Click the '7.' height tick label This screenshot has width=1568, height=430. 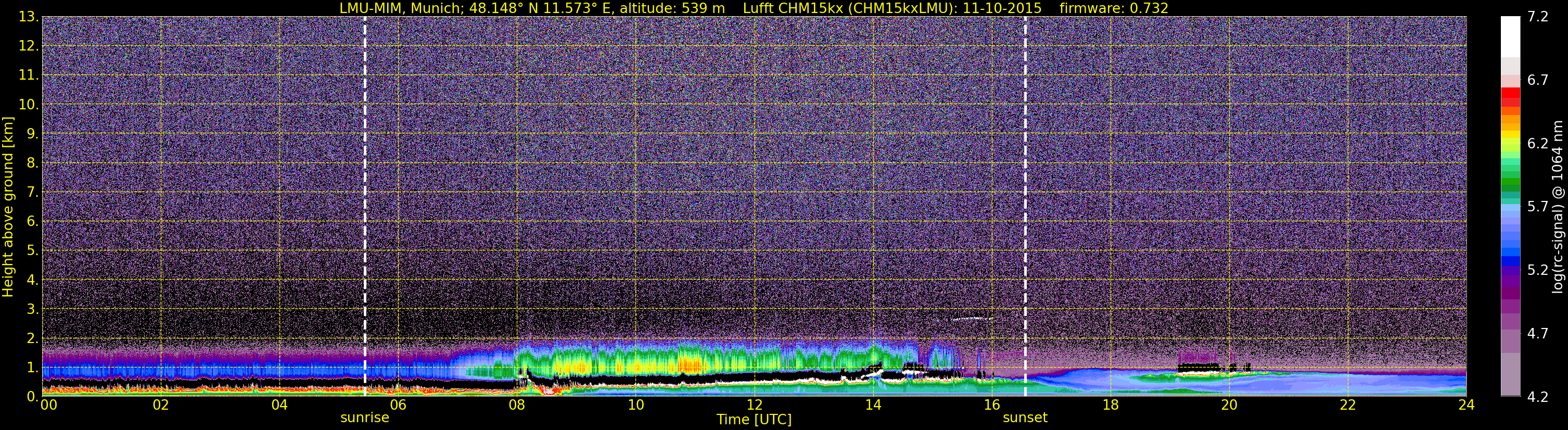pos(32,192)
